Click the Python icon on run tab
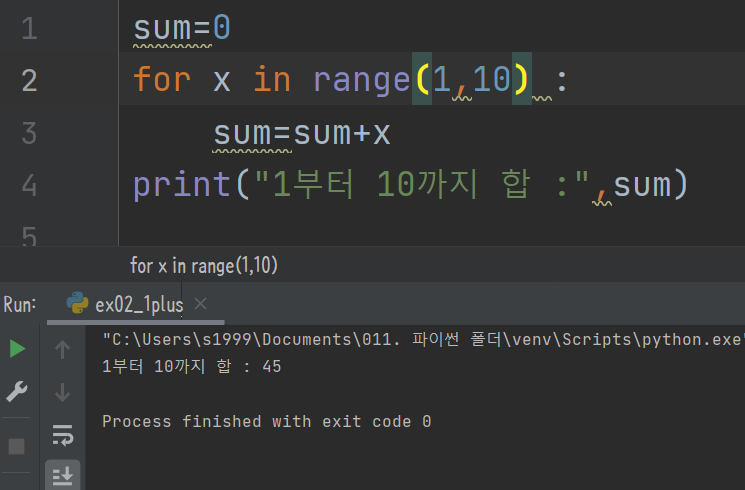 (77, 303)
